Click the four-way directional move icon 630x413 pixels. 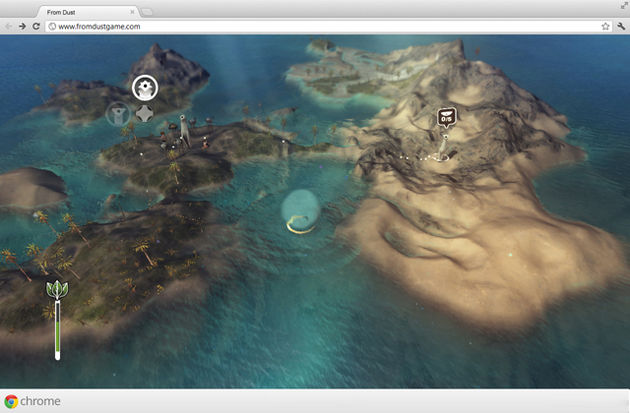click(x=145, y=113)
